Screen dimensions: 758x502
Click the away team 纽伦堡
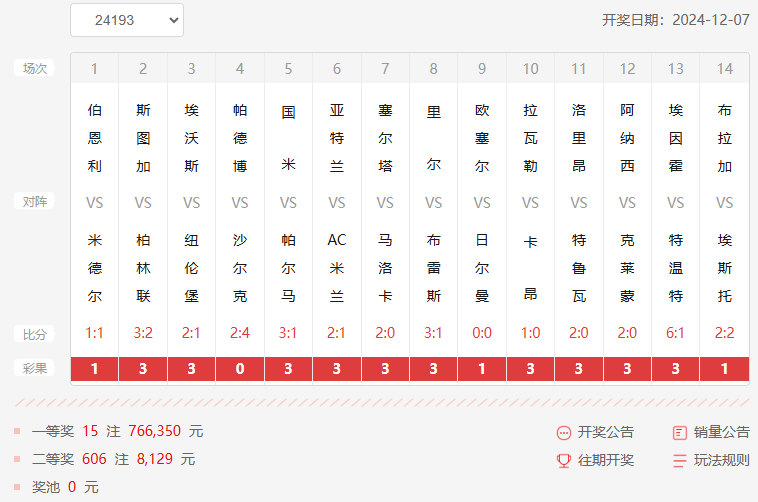[x=191, y=267]
